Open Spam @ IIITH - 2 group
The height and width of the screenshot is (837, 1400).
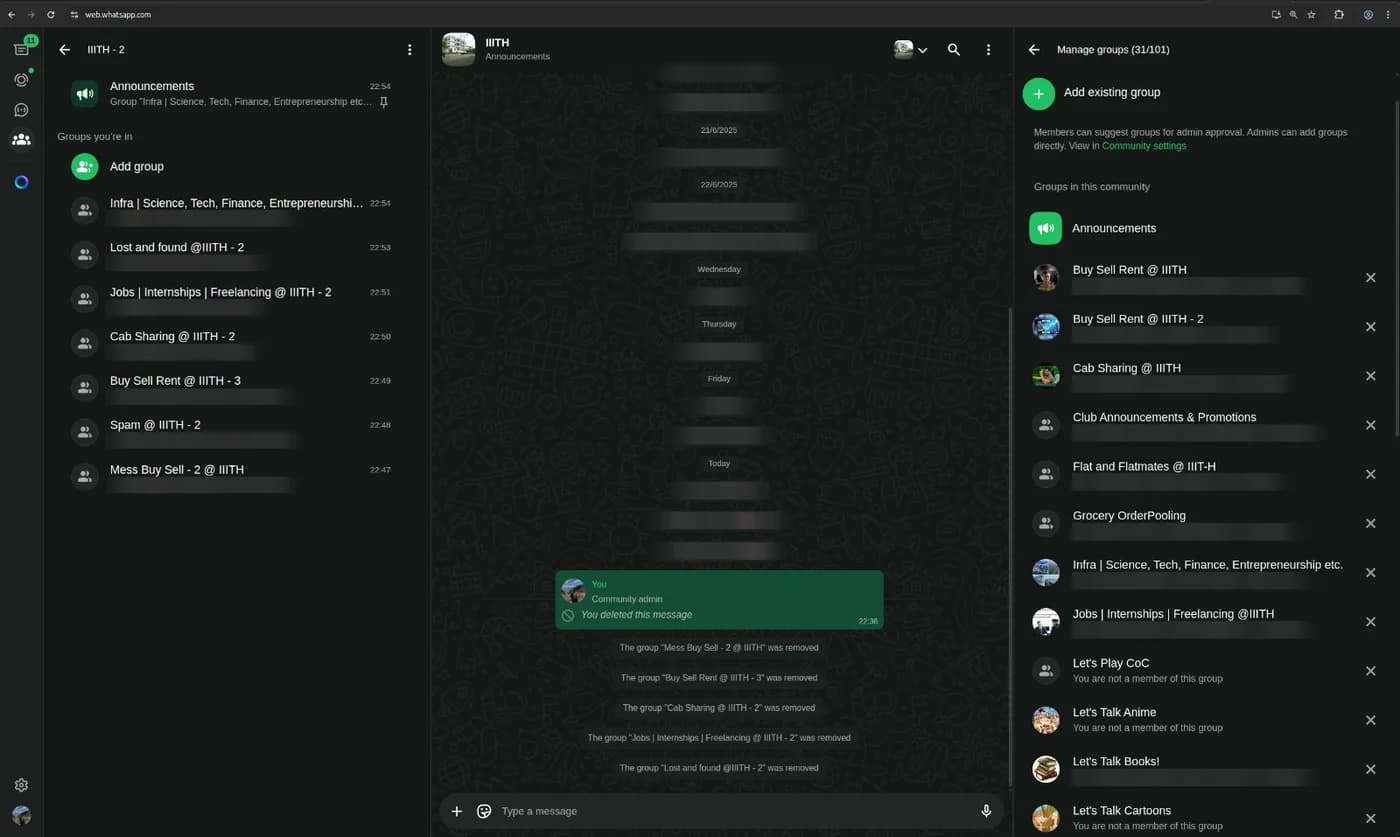pyautogui.click(x=237, y=431)
